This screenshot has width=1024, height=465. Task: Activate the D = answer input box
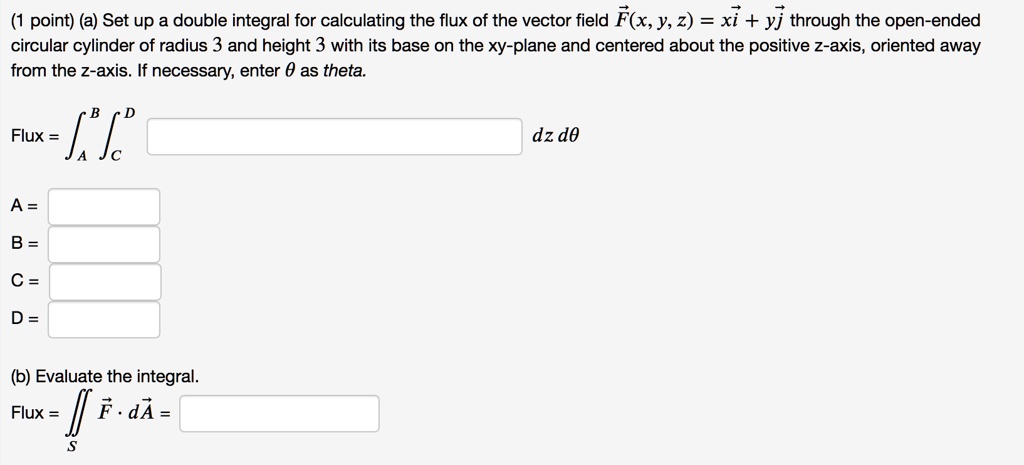tap(104, 320)
